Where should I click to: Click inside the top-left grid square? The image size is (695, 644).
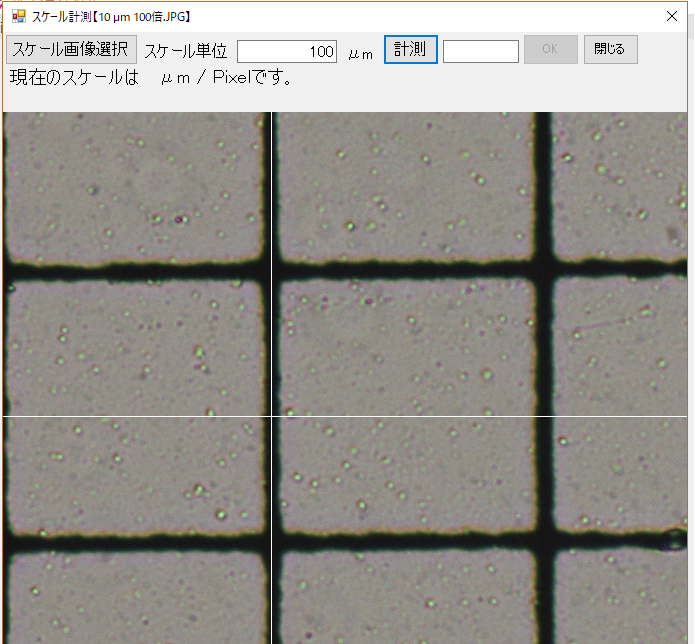(135, 185)
